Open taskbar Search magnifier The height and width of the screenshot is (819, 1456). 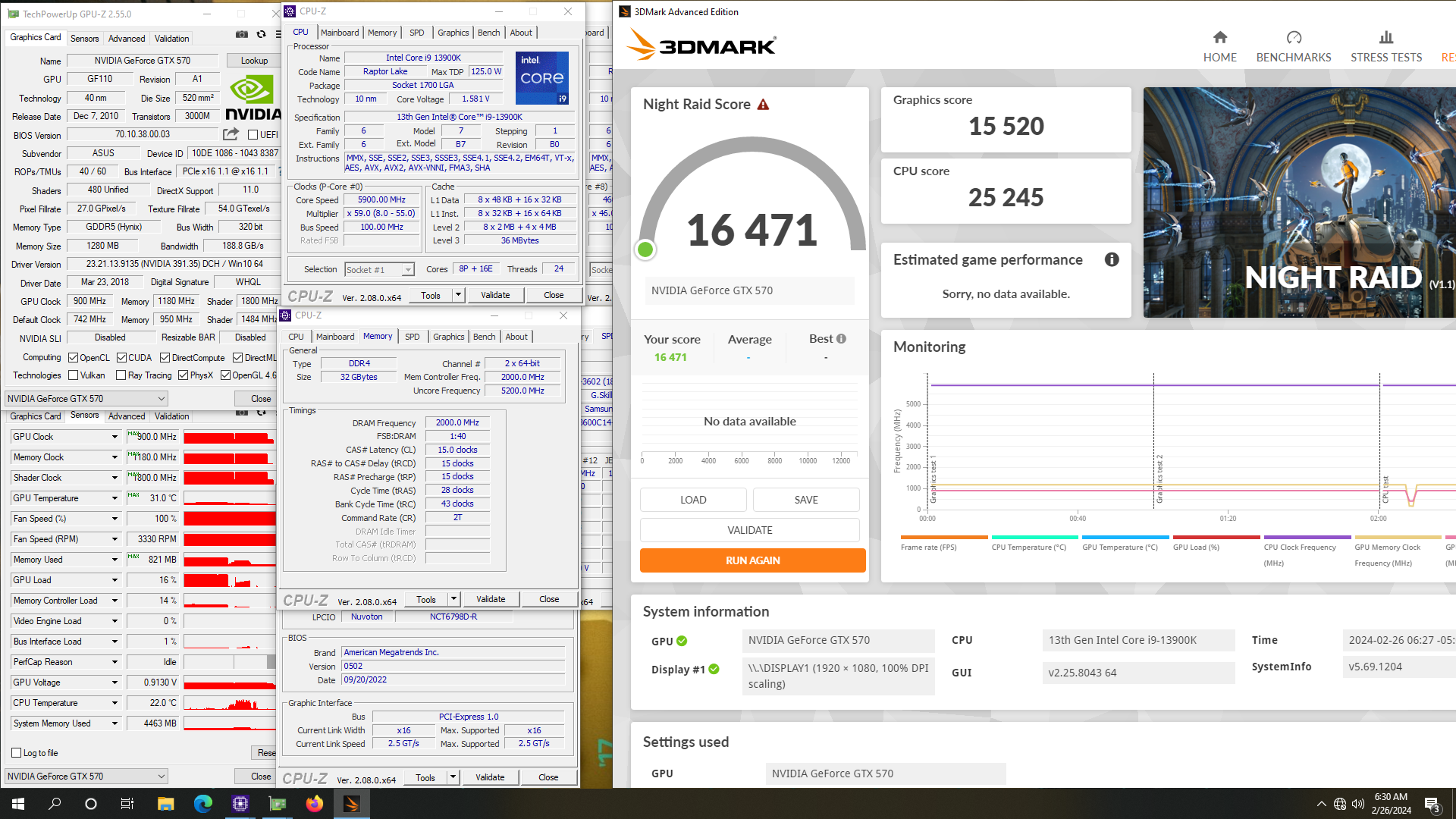[x=55, y=804]
